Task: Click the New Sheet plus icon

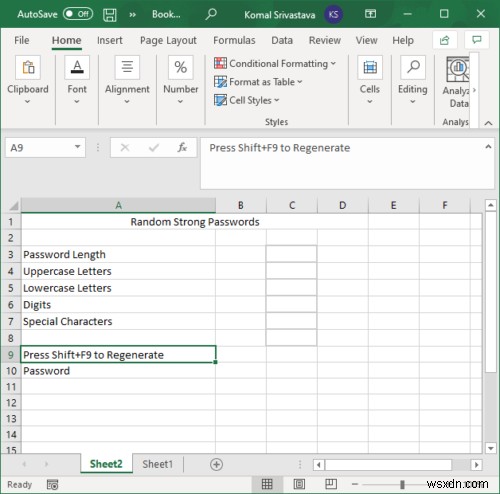Action: [216, 464]
